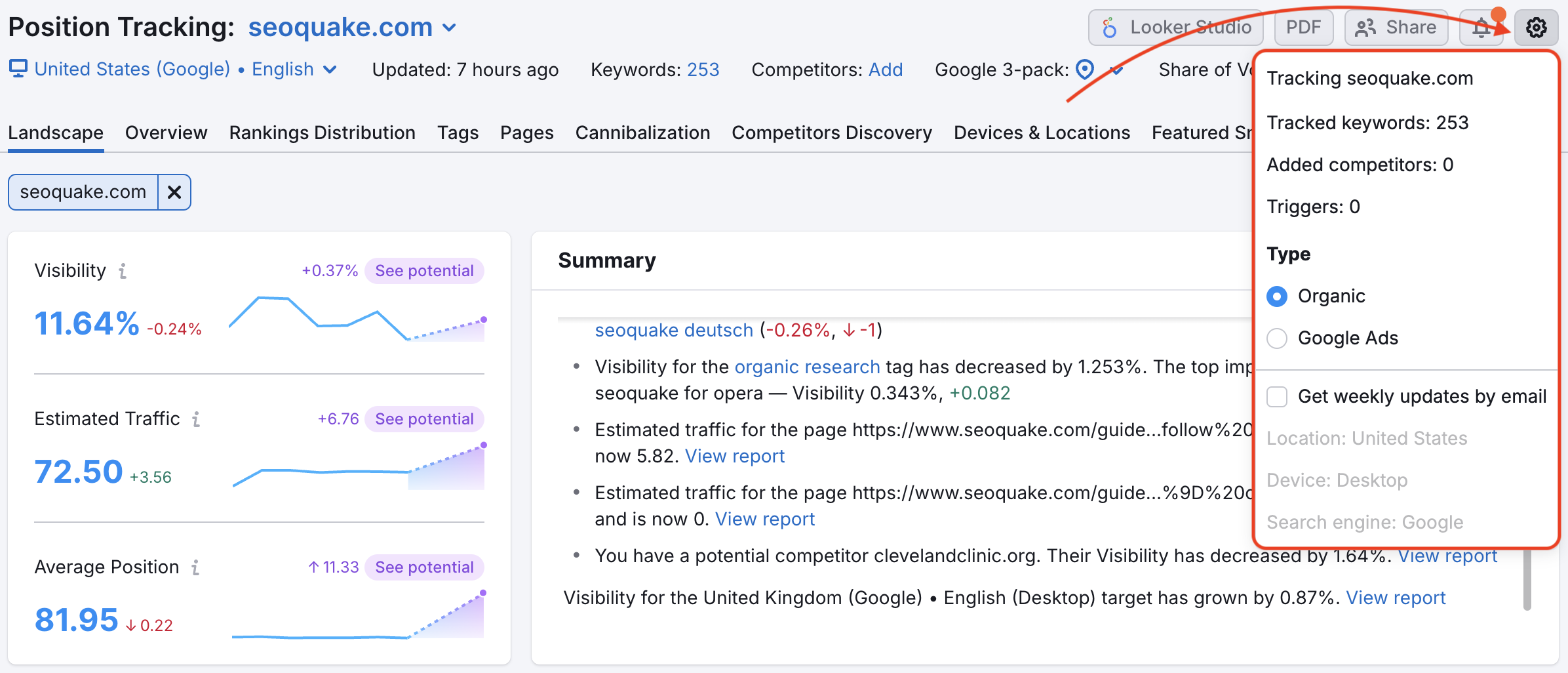Click the Share button

(x=1396, y=28)
